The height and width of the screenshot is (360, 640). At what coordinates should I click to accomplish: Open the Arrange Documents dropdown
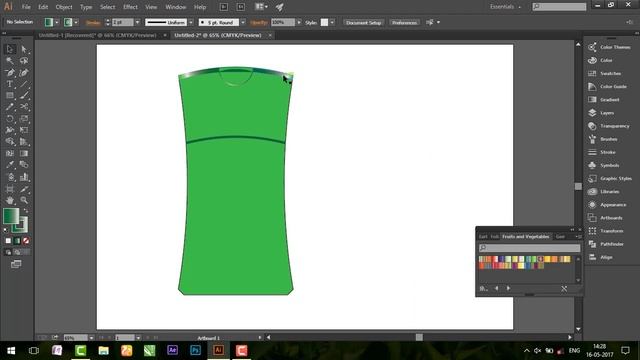(261, 7)
